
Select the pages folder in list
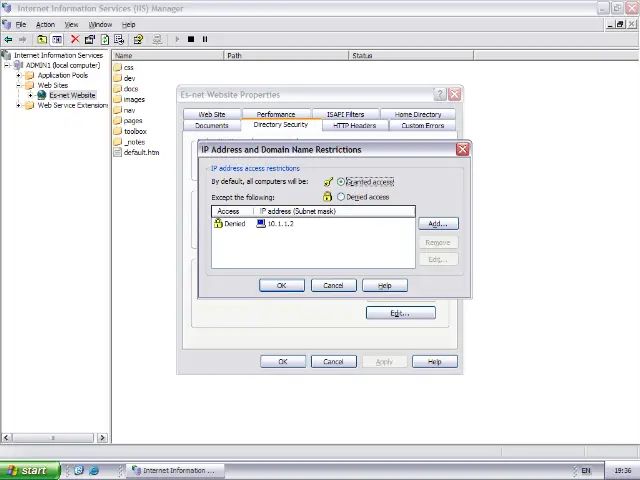pos(128,120)
